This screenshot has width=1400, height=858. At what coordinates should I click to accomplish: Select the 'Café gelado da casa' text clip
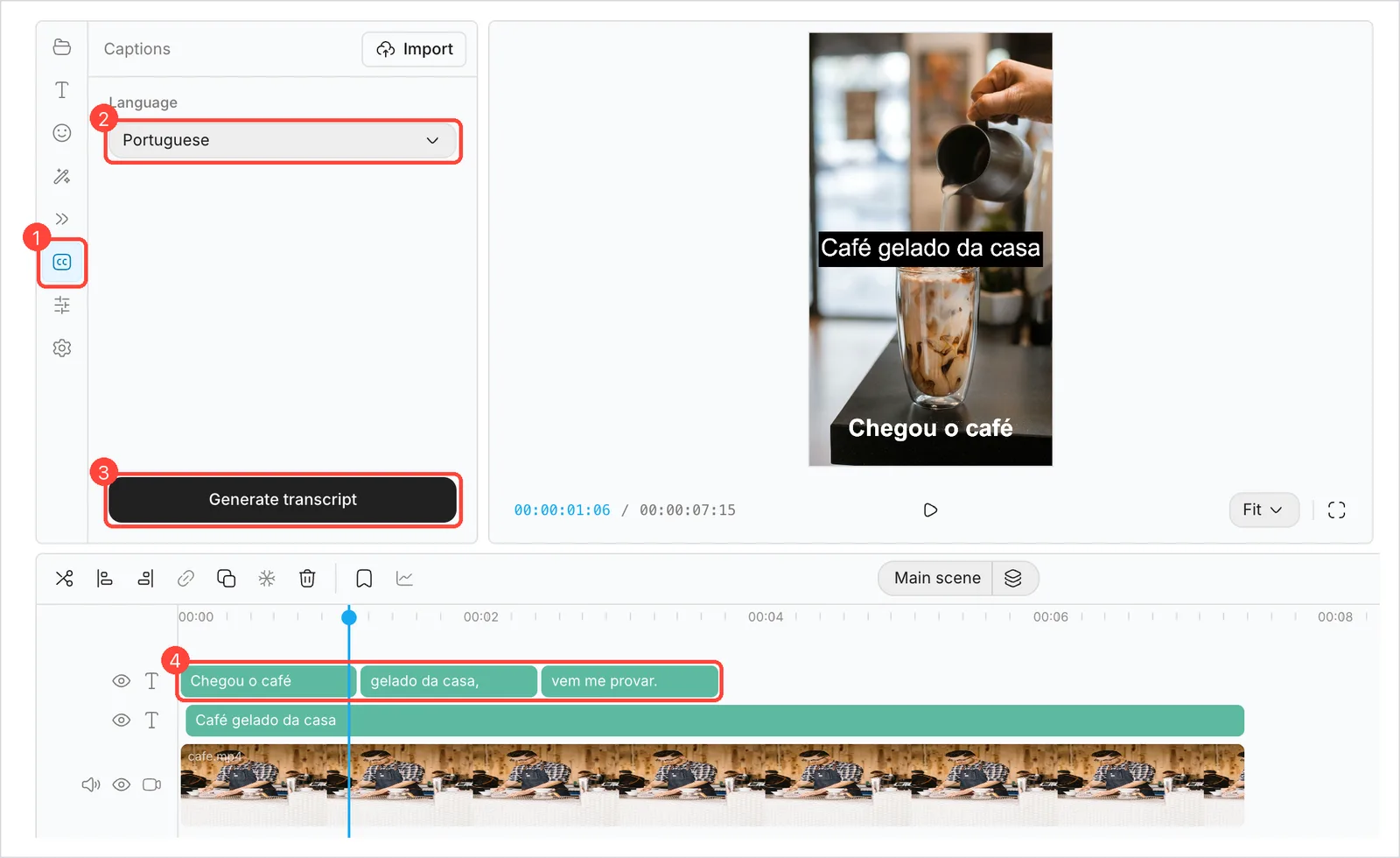pyautogui.click(x=715, y=721)
